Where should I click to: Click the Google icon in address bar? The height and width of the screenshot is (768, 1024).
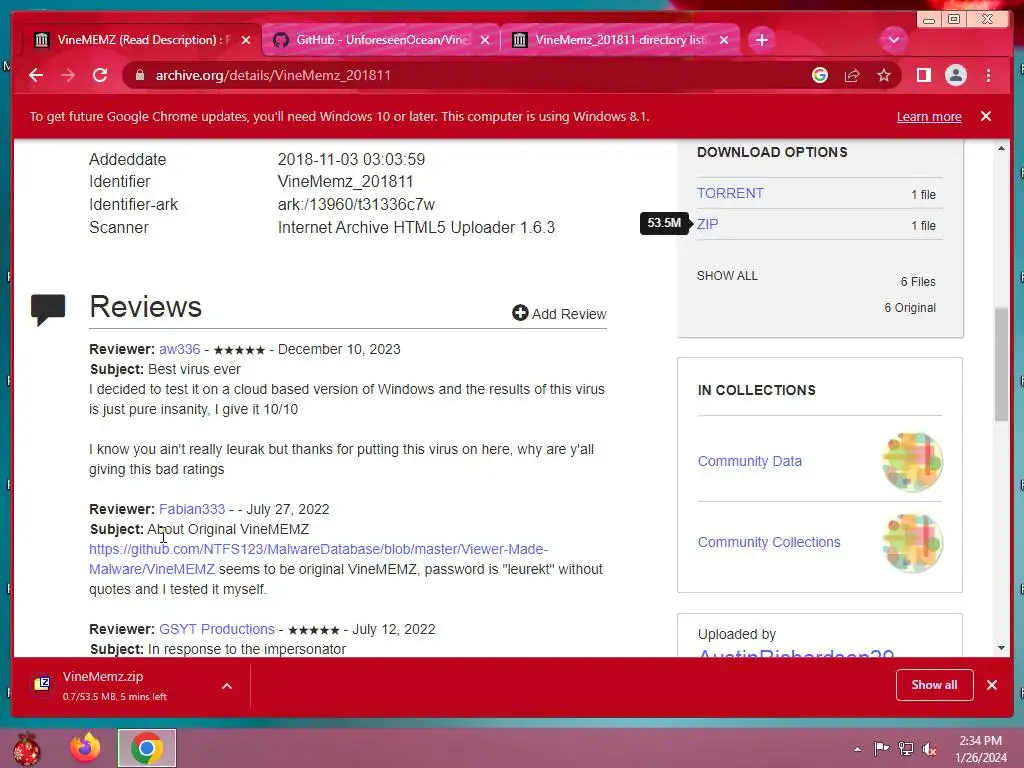(x=820, y=75)
